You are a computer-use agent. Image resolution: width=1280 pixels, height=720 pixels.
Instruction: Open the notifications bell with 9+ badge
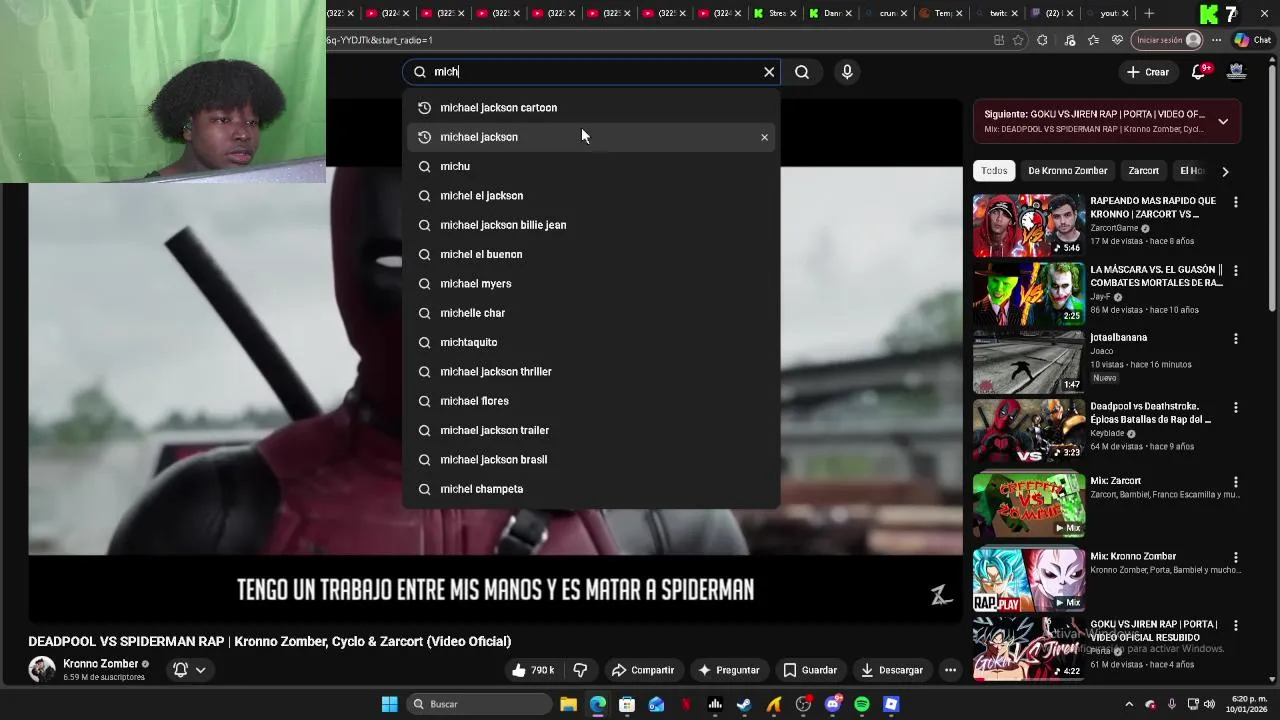(x=1199, y=72)
